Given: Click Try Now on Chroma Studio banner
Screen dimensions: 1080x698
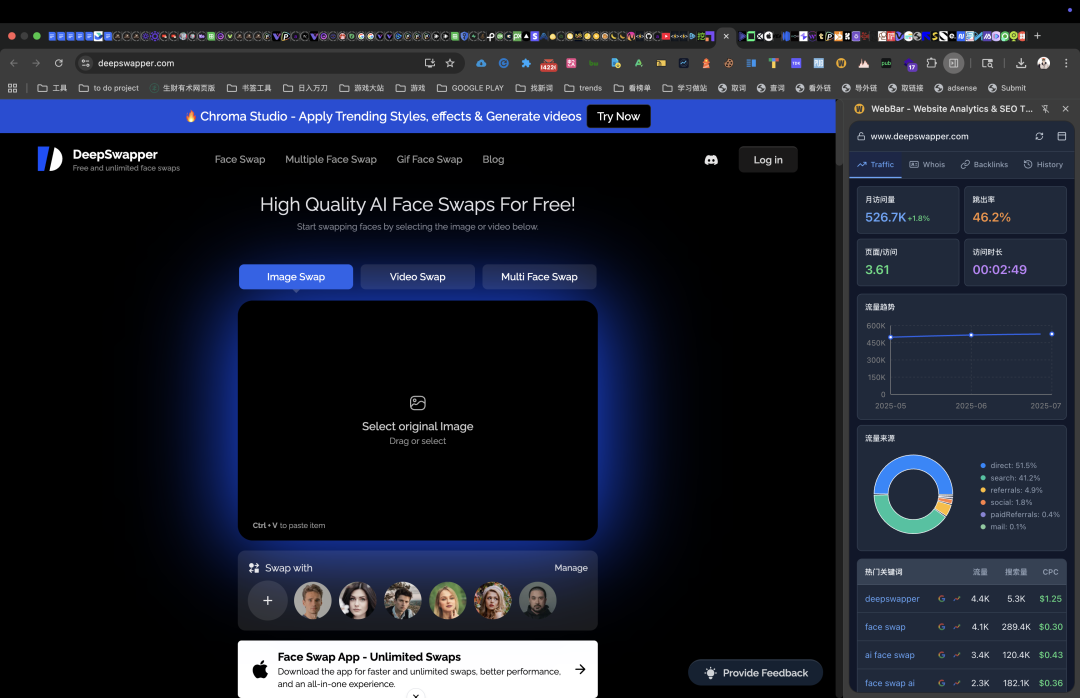Looking at the screenshot, I should 619,116.
